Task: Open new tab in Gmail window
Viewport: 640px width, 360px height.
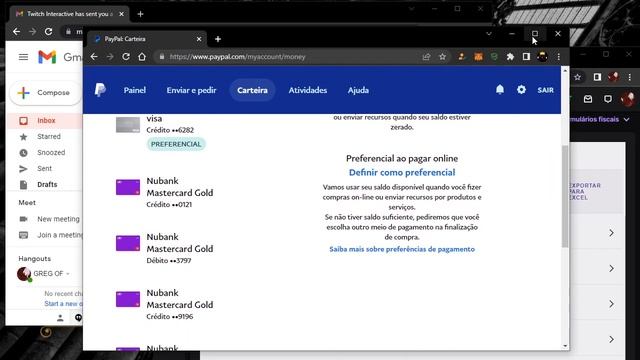Action: tap(140, 14)
